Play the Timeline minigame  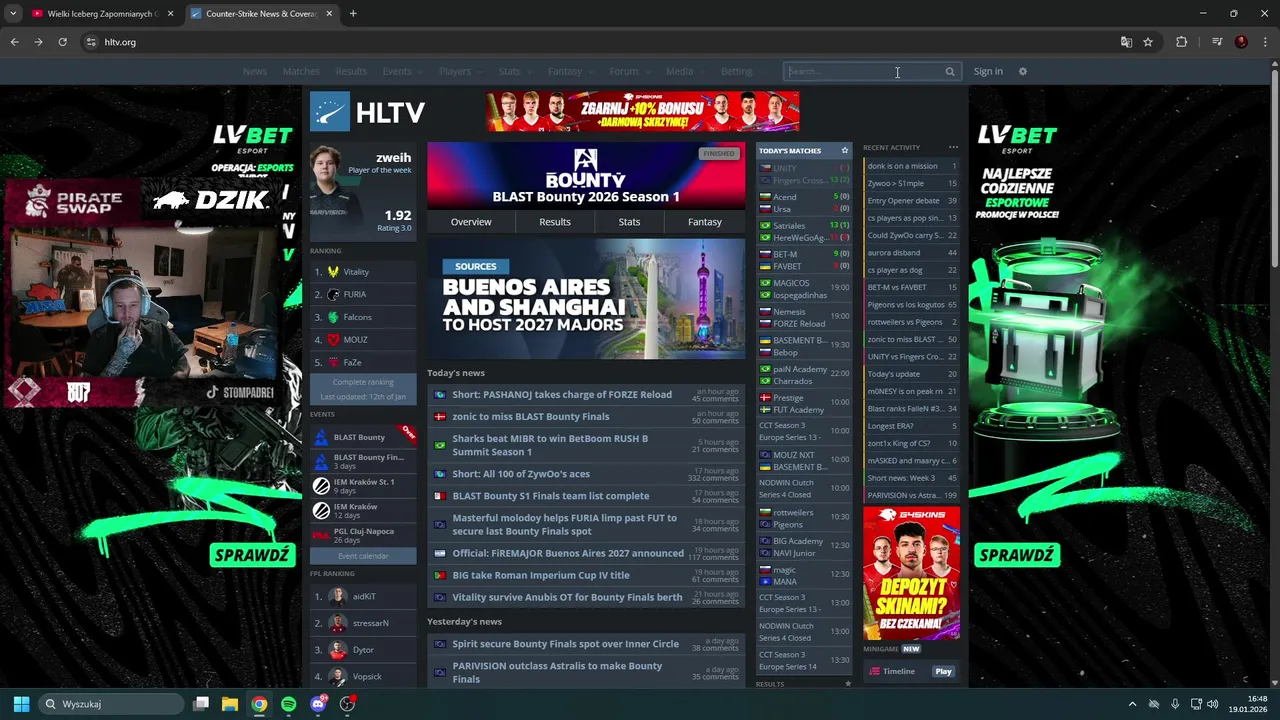point(943,672)
